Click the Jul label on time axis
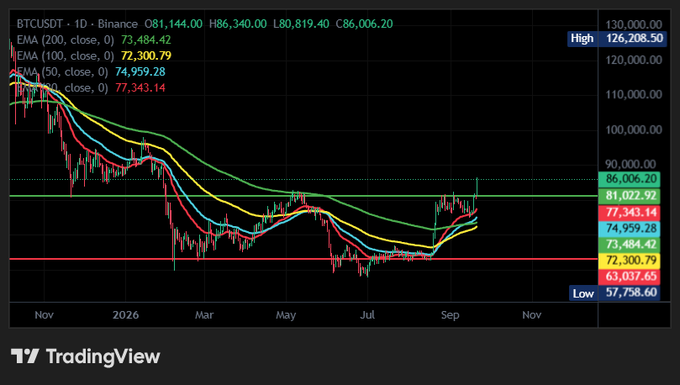Image resolution: width=680 pixels, height=385 pixels. [x=367, y=315]
